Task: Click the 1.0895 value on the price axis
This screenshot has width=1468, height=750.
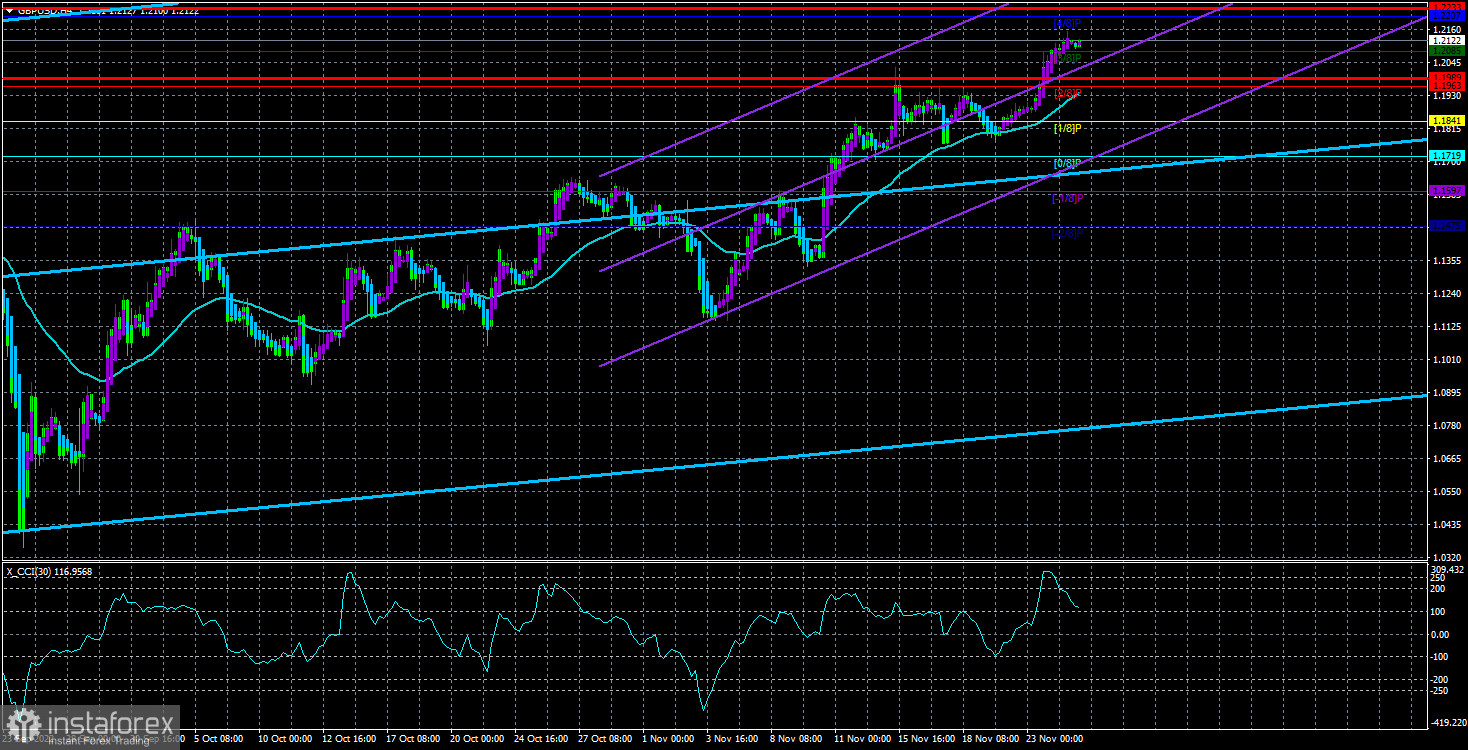Action: click(x=1445, y=393)
